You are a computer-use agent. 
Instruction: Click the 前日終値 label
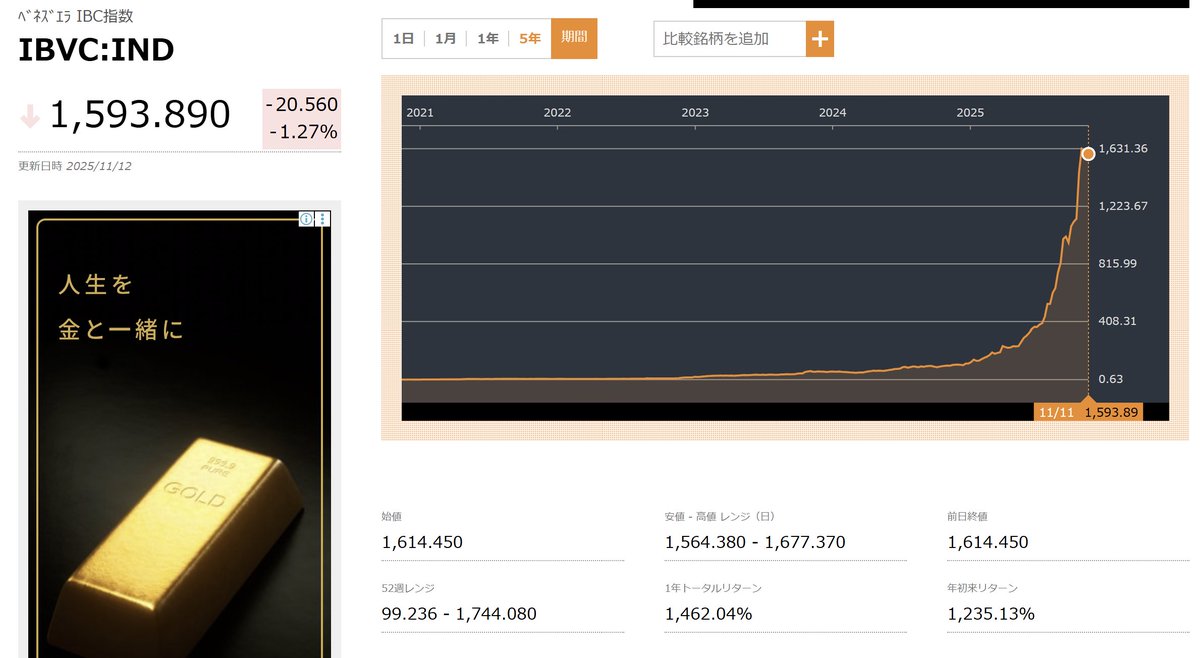point(967,517)
